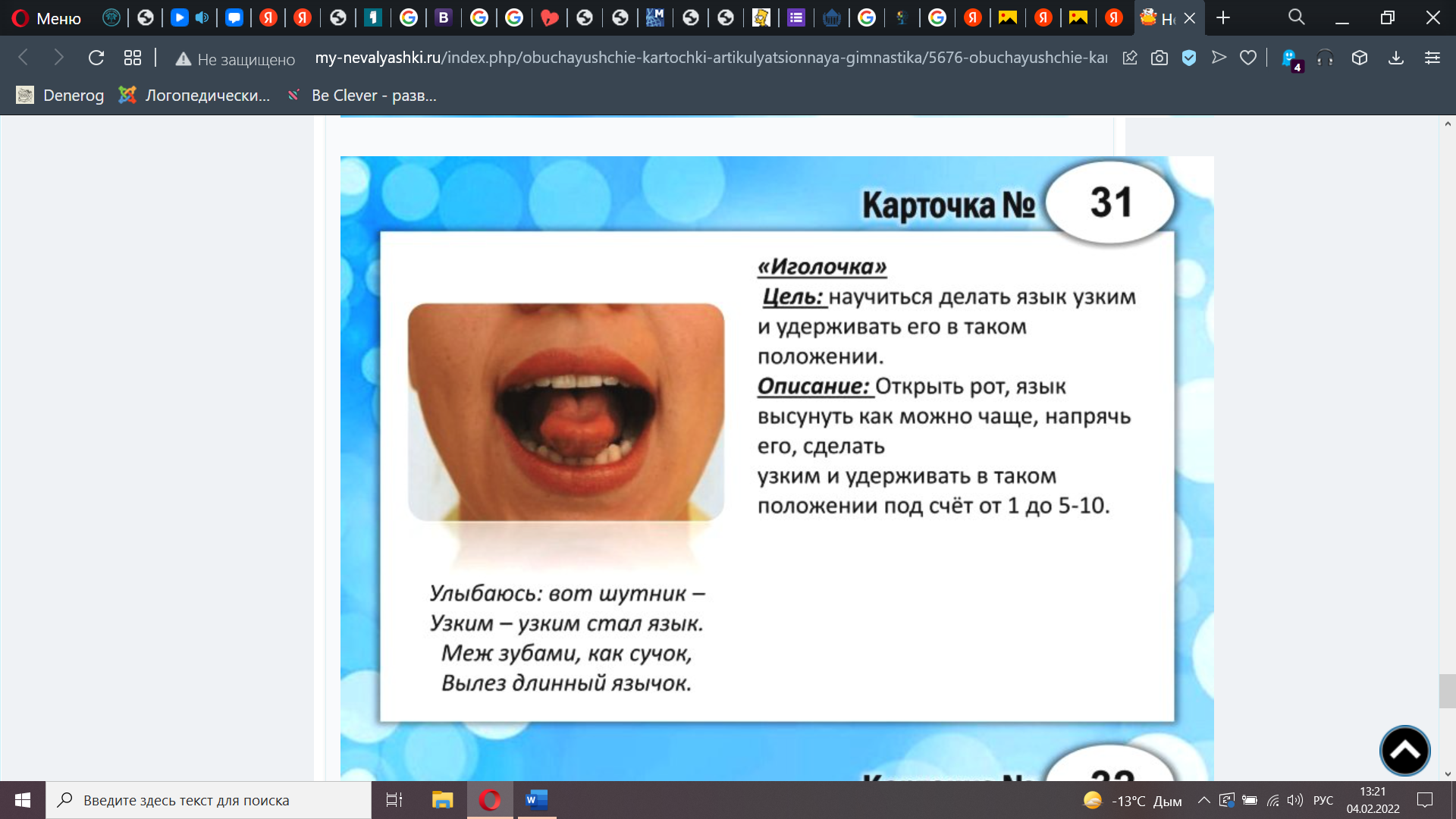Open the Opera Меню button

(47, 18)
